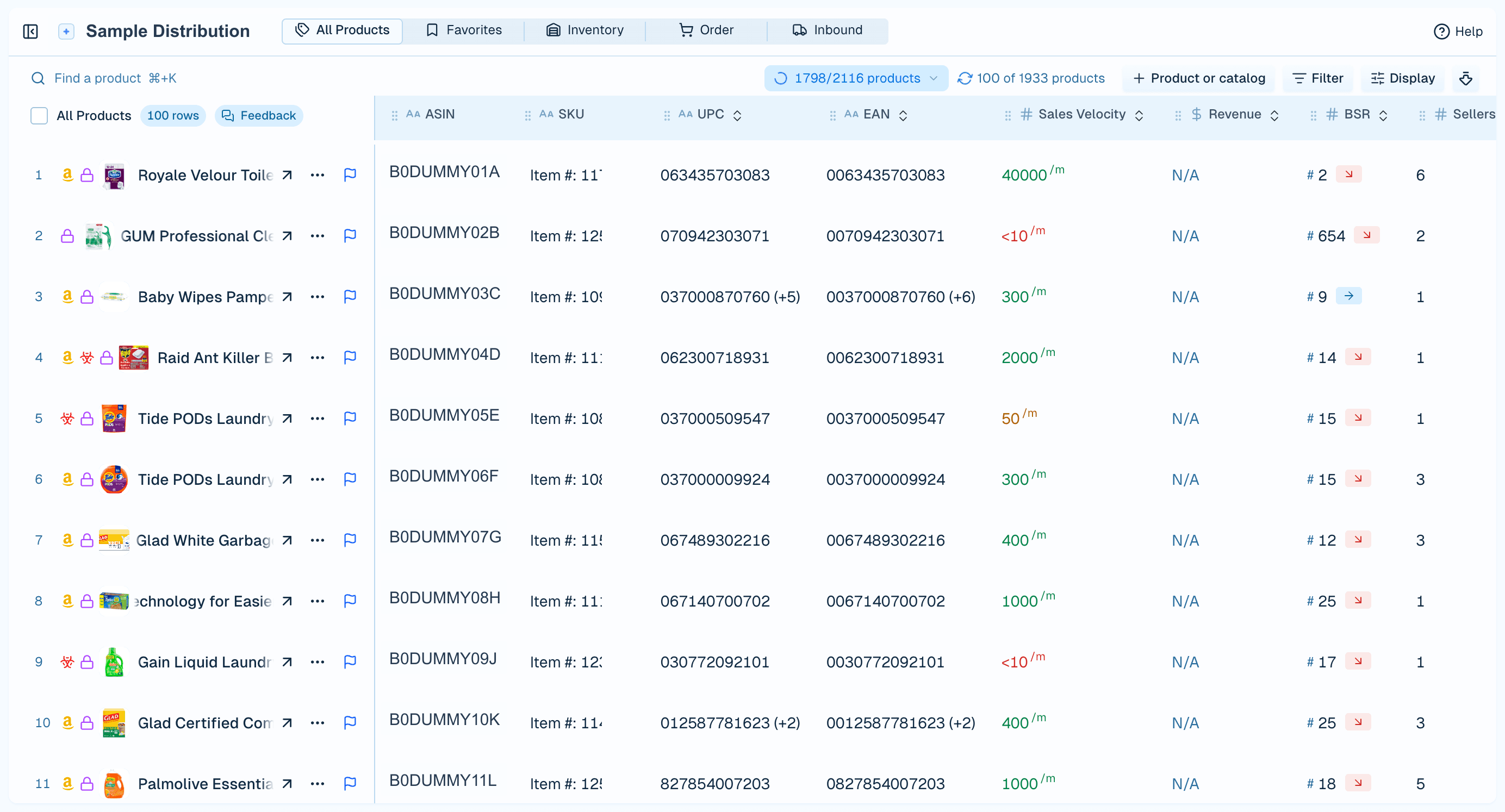
Task: Click the Amazon icon on Baby Wipes Pampers row
Action: [68, 296]
